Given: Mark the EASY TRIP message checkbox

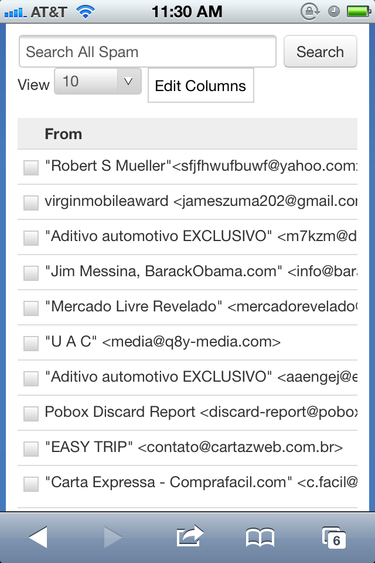Looking at the screenshot, I should pyautogui.click(x=31, y=449).
